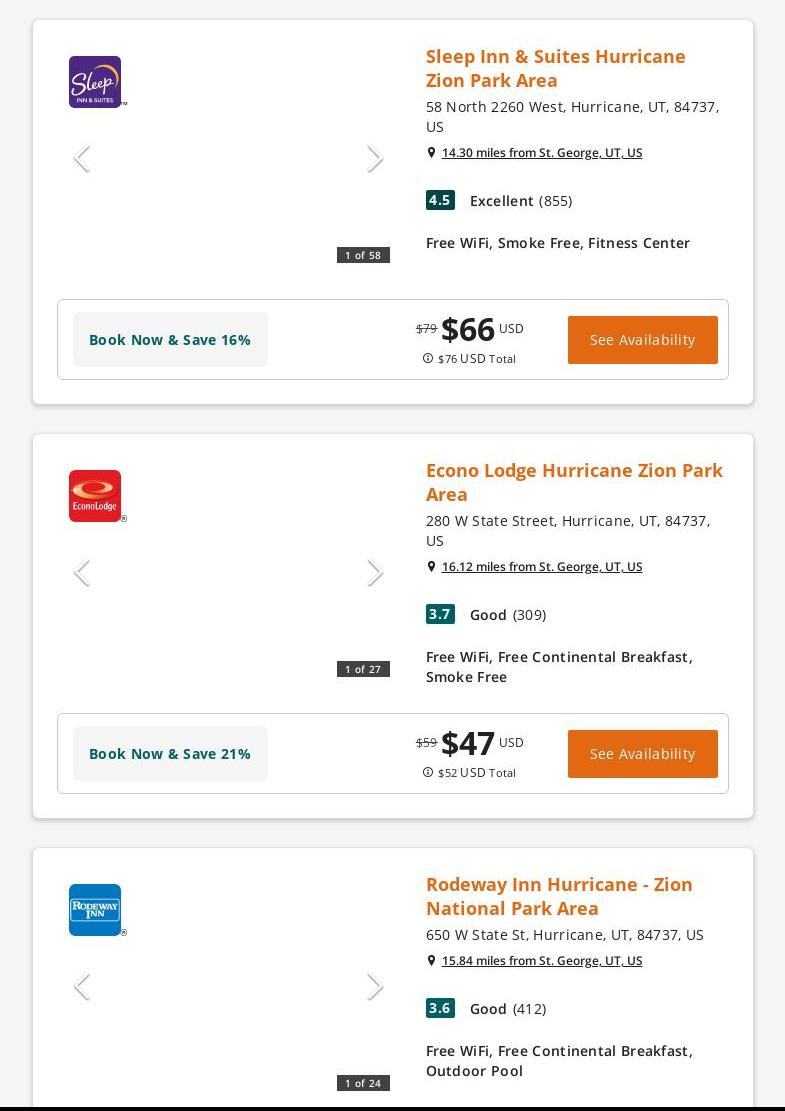
Task: Click the Econo Lodge brand logo
Action: coord(95,496)
